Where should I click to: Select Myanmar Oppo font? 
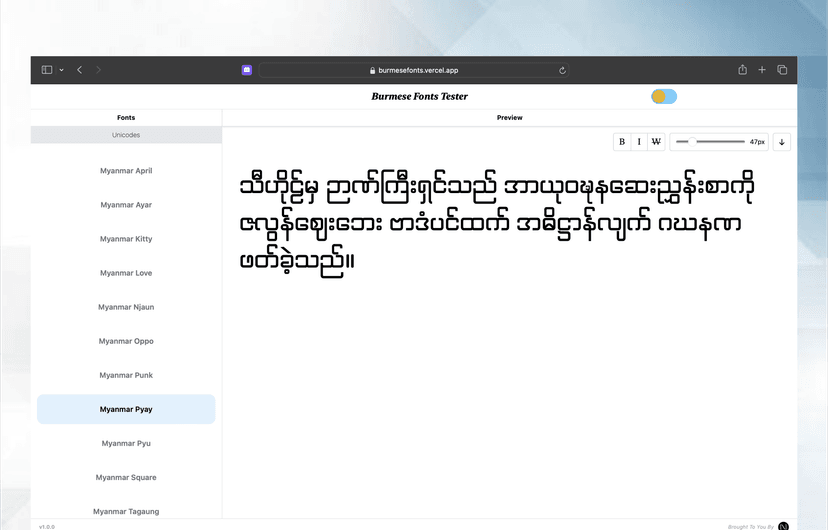click(x=126, y=341)
